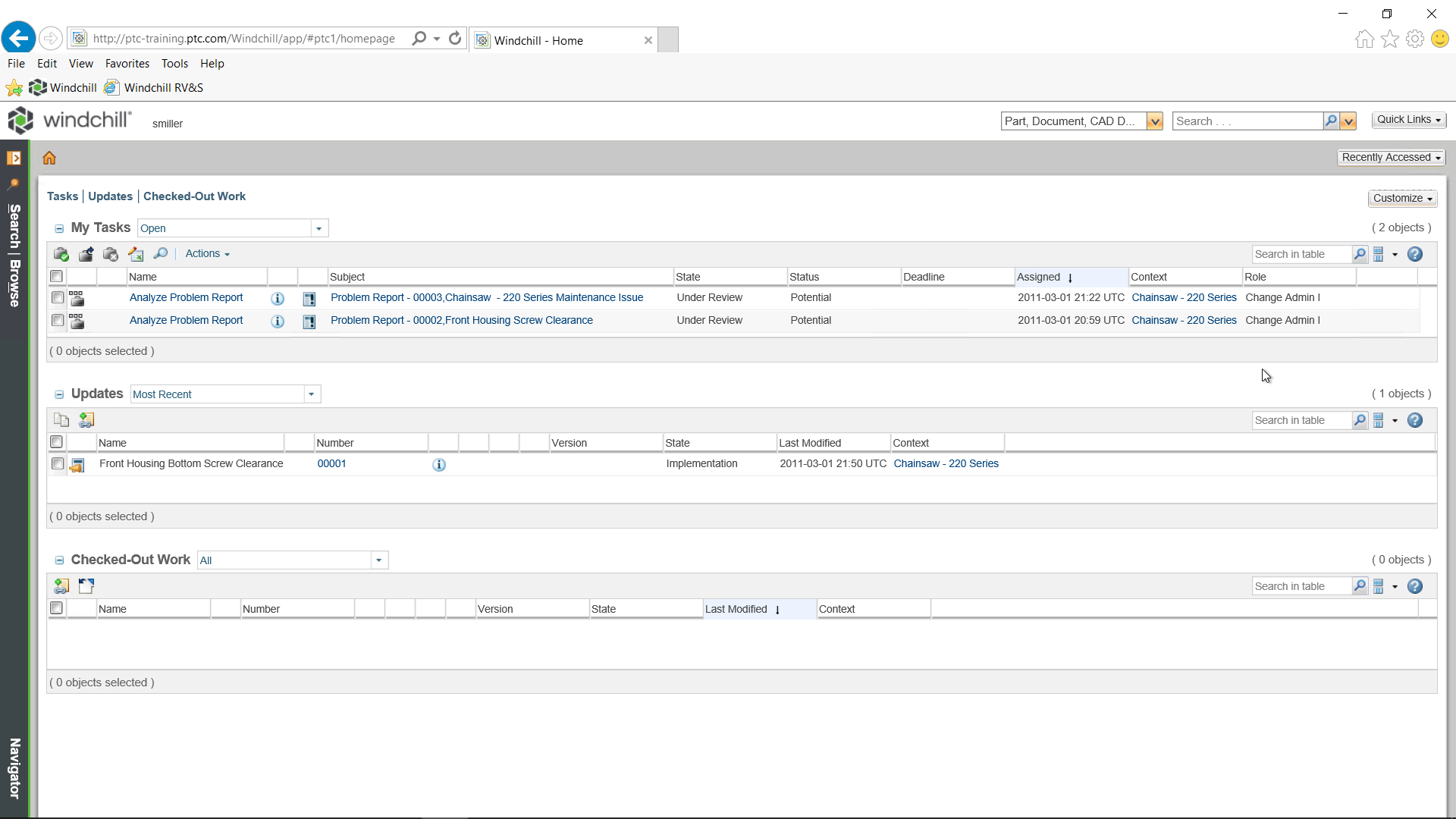
Task: Open the Actions dropdown in My Tasks
Action: tap(207, 254)
